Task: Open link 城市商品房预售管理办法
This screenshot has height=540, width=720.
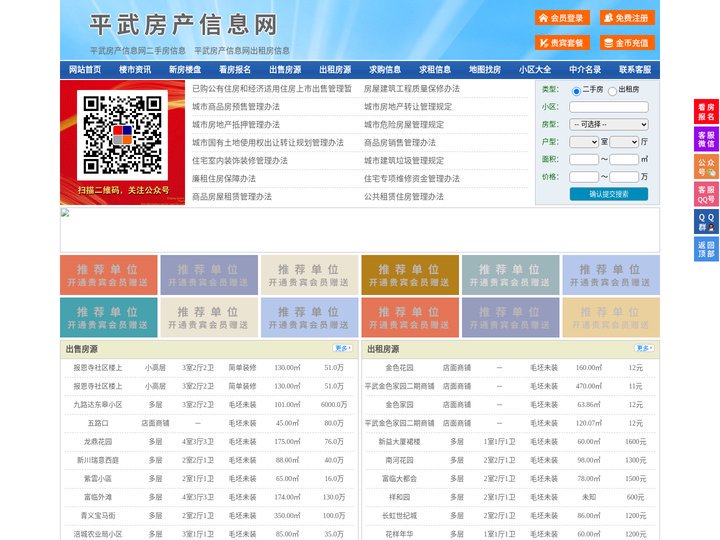Action: pos(236,107)
